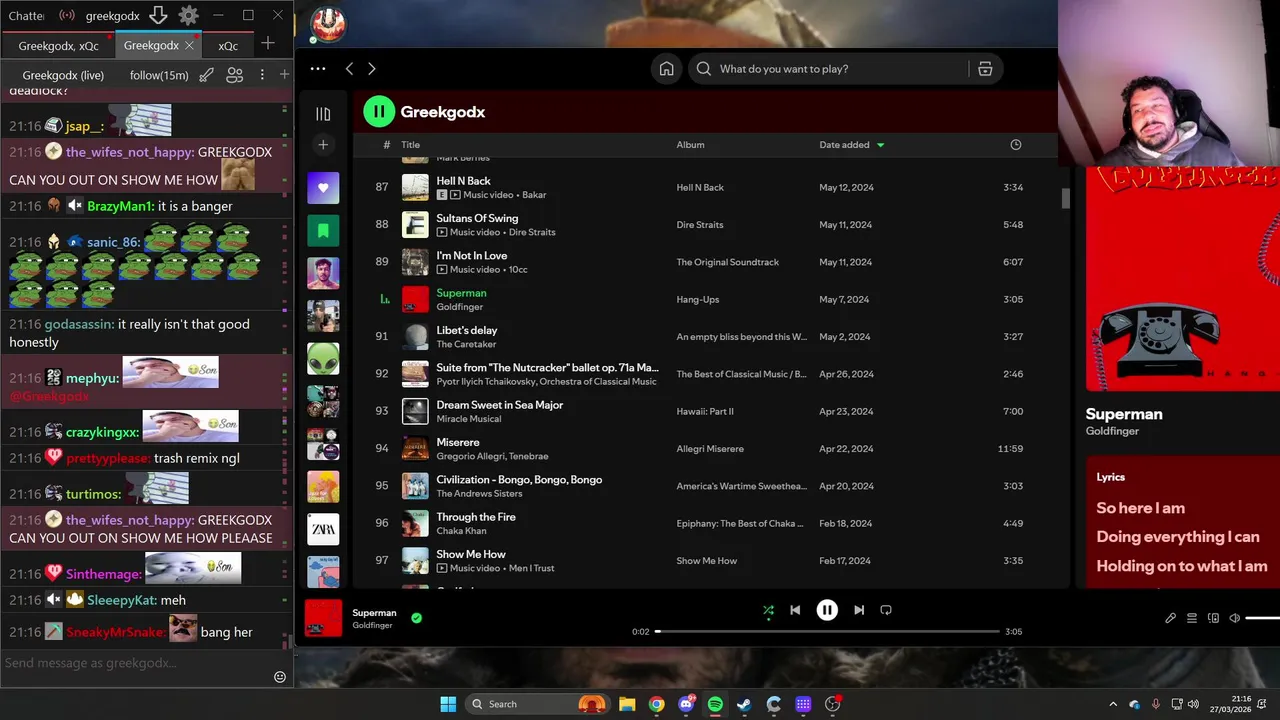Click the Superman title in now-playing panel
This screenshot has height=720, width=1280.
(1124, 414)
